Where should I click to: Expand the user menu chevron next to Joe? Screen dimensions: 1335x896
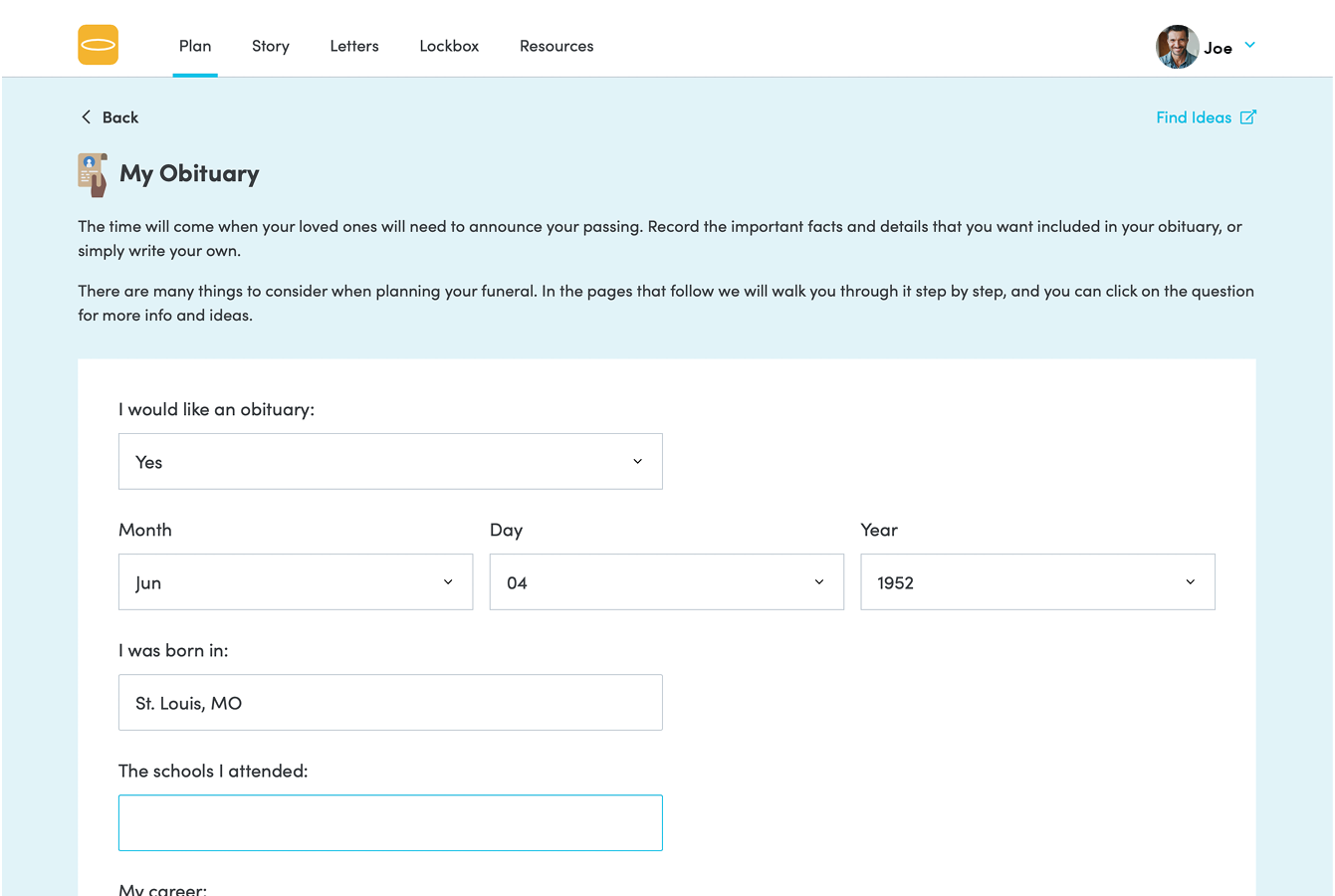click(x=1250, y=45)
